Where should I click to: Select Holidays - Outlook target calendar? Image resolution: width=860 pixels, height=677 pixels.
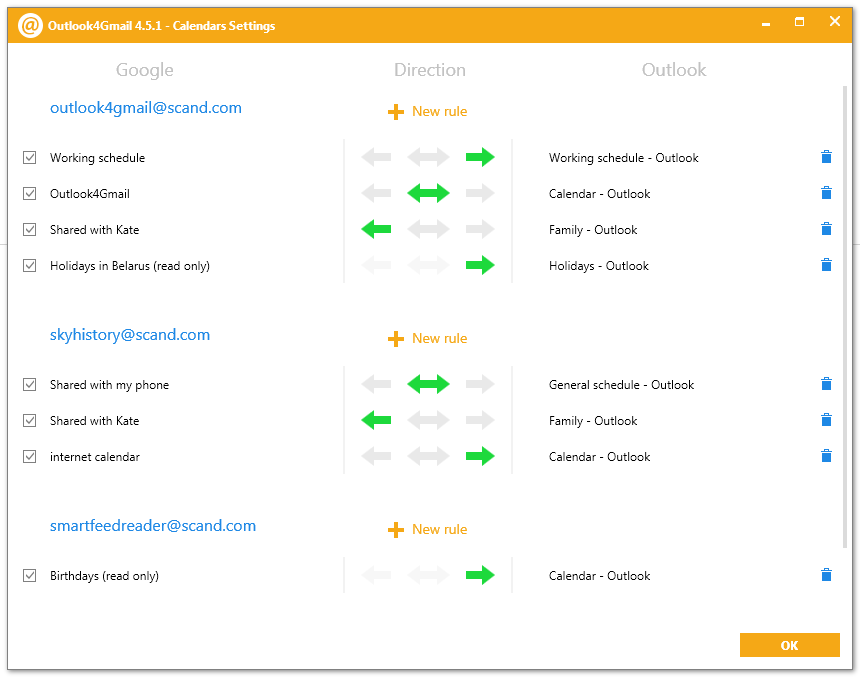click(599, 266)
